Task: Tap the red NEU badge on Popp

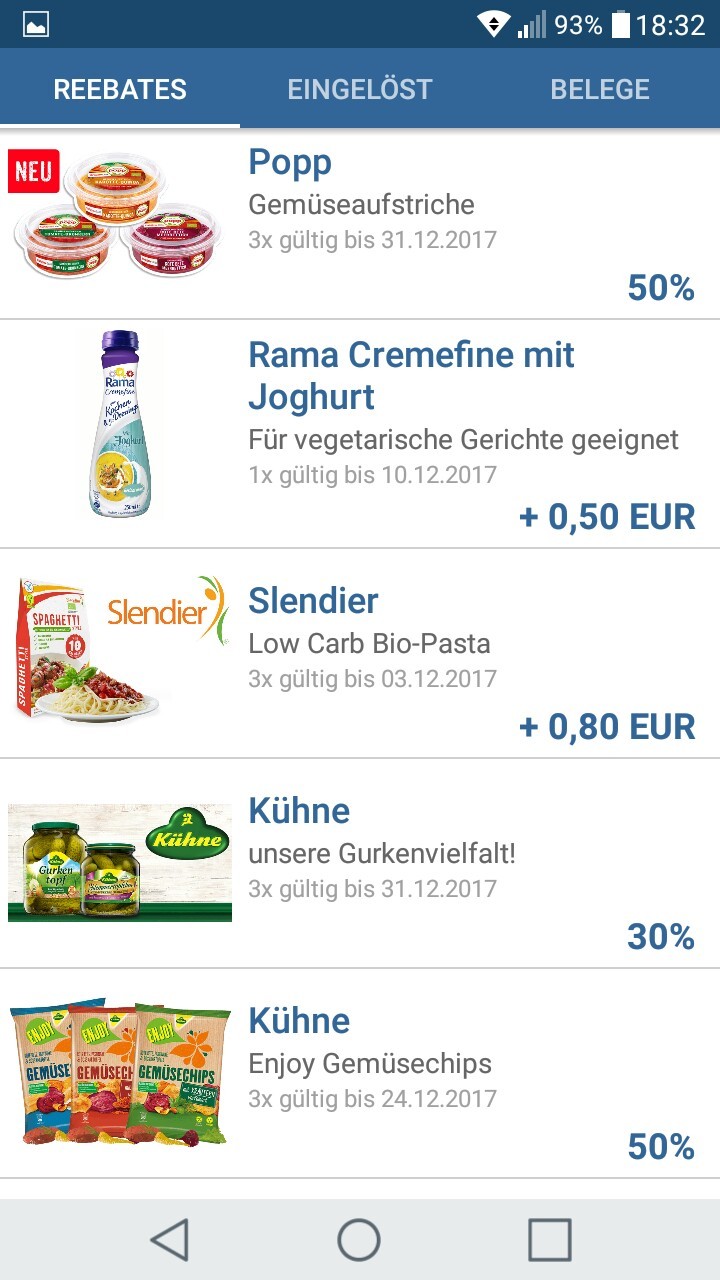Action: coord(34,171)
